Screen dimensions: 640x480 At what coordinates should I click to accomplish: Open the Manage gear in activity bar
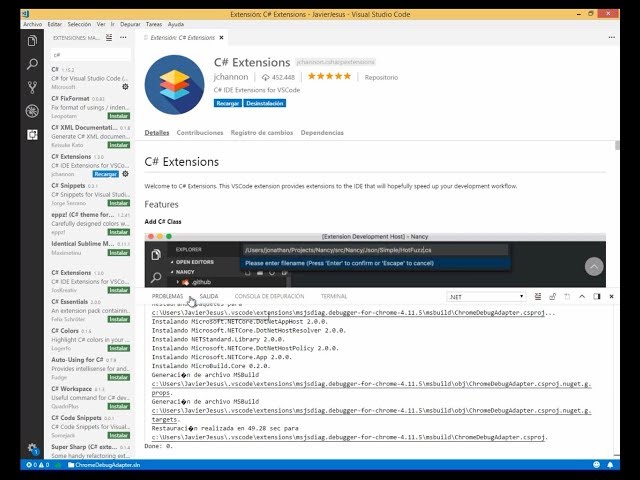click(x=32, y=448)
